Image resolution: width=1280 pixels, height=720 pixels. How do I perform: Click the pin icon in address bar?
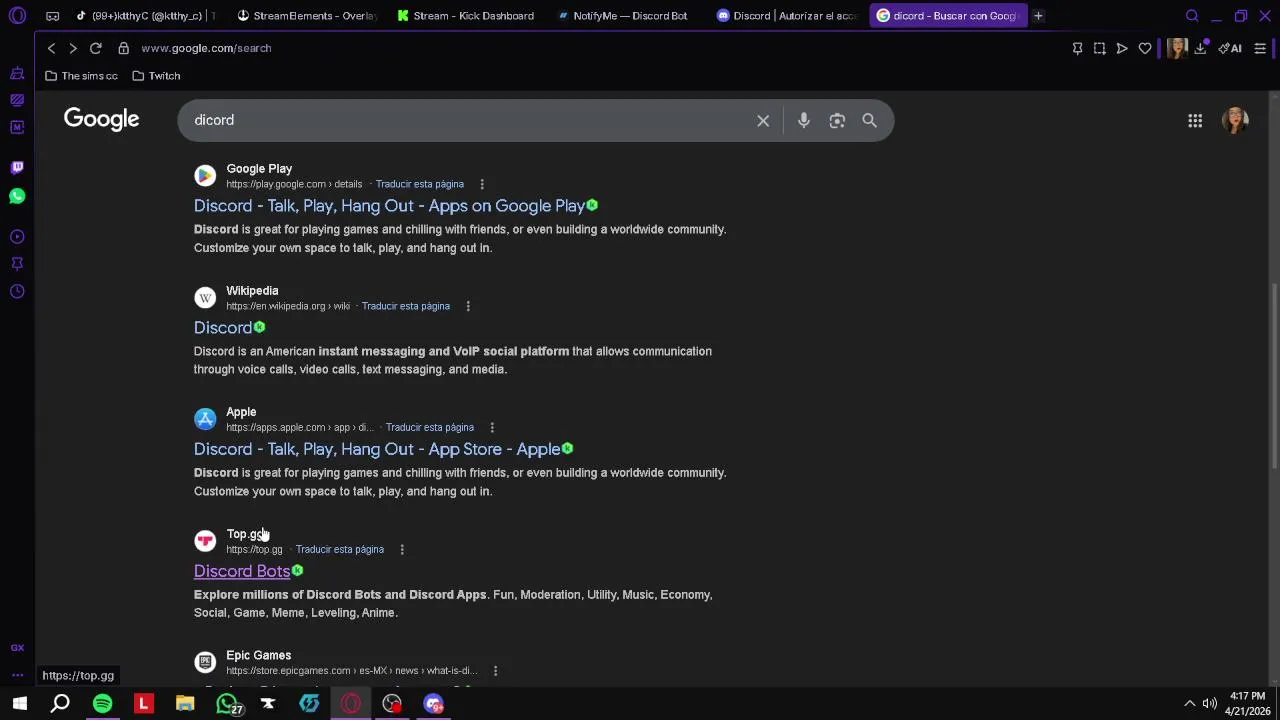coord(1077,48)
